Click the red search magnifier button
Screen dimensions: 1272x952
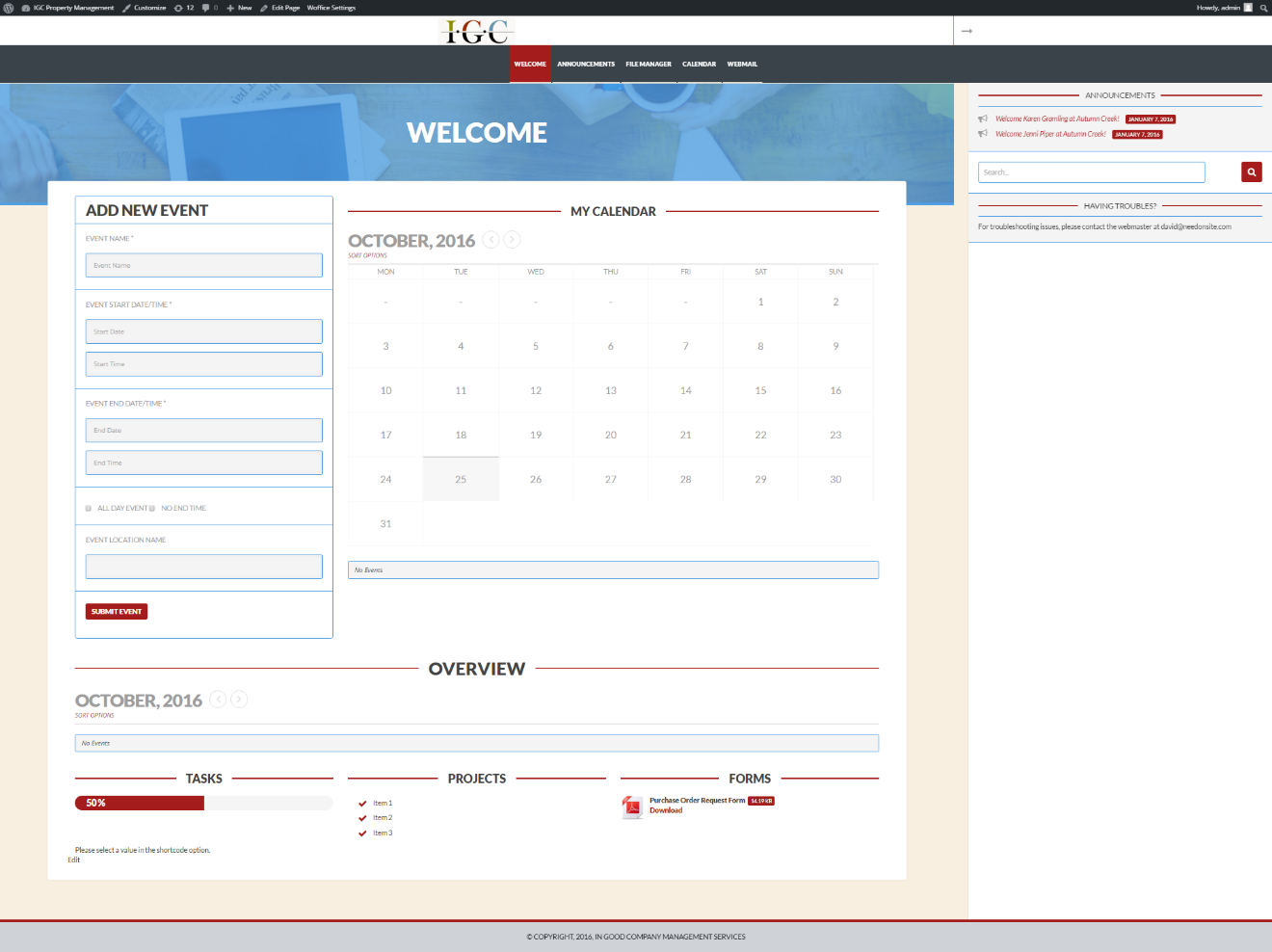(1251, 172)
